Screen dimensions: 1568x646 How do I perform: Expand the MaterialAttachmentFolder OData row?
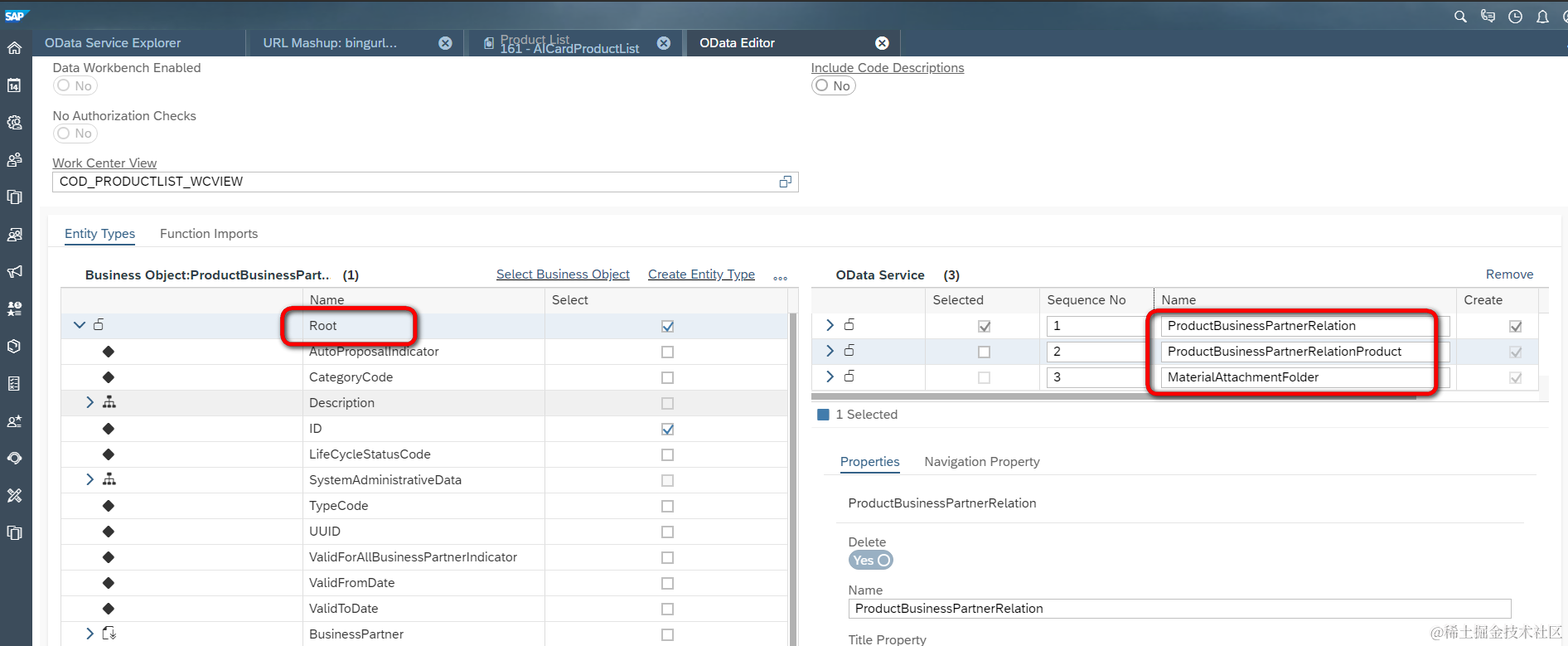[x=830, y=376]
